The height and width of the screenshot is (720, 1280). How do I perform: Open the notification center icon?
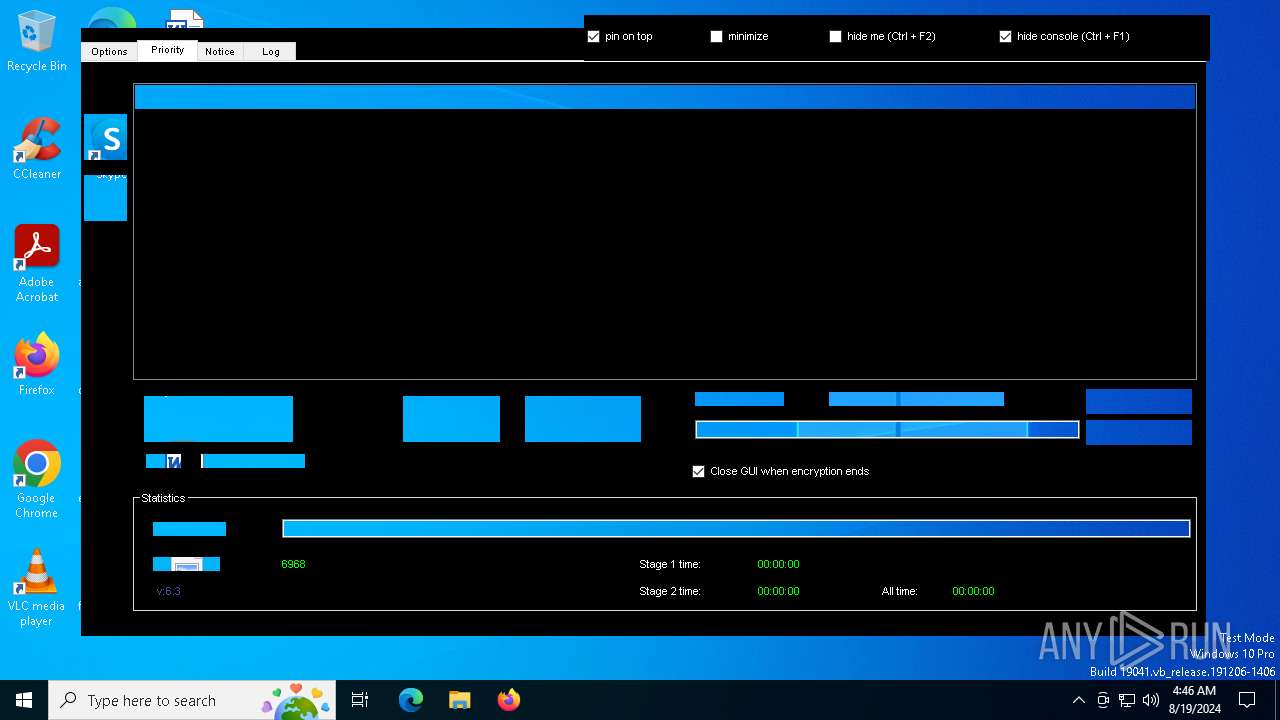tap(1247, 700)
